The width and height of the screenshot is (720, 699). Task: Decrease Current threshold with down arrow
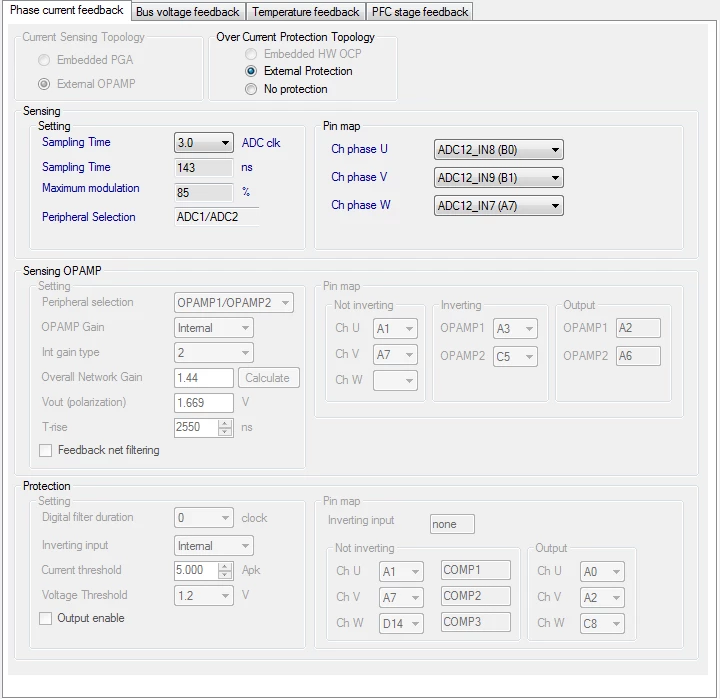point(225,575)
